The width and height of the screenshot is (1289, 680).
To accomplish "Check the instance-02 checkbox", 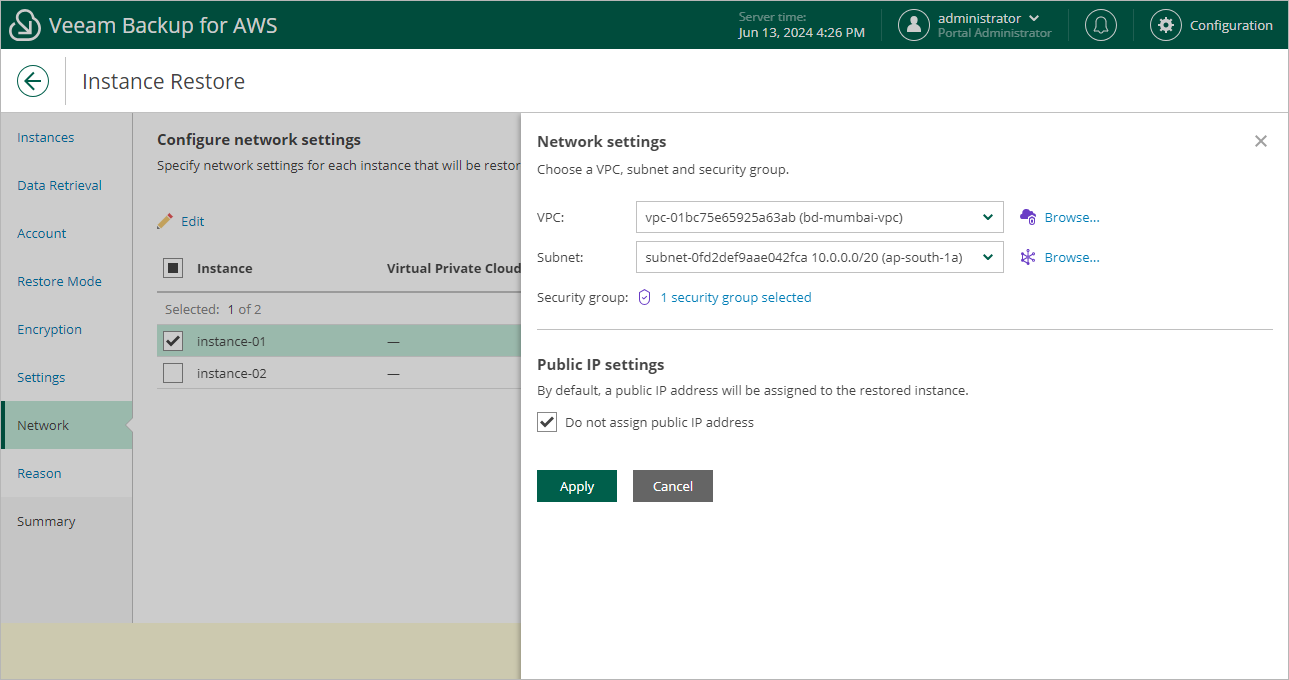I will 173,373.
